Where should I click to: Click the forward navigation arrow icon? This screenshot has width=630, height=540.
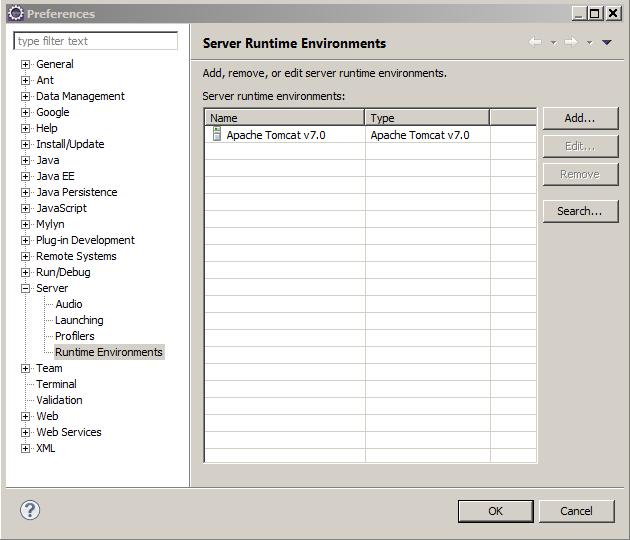(x=571, y=42)
